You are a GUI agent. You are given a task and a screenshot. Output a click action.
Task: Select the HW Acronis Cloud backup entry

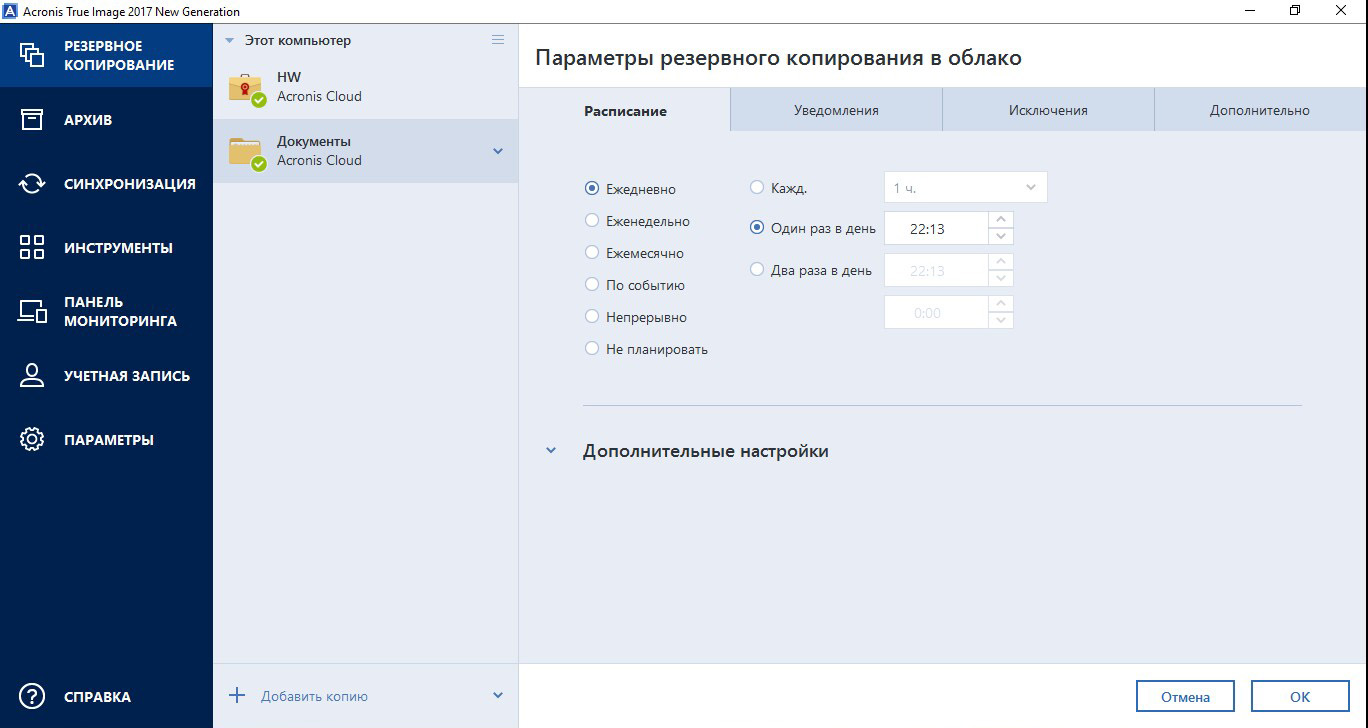[x=366, y=87]
